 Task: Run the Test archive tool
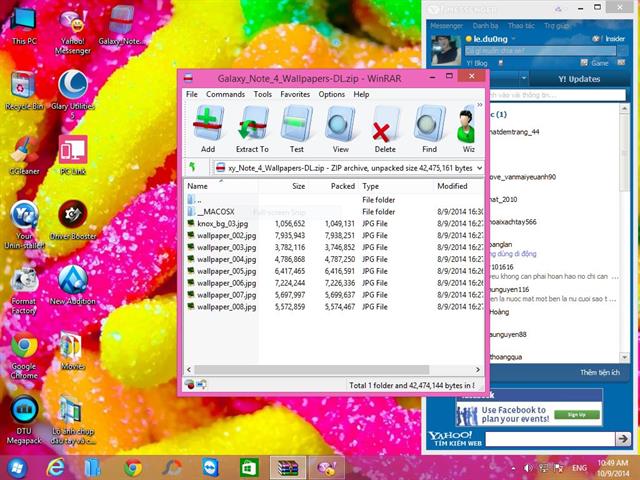click(297, 129)
